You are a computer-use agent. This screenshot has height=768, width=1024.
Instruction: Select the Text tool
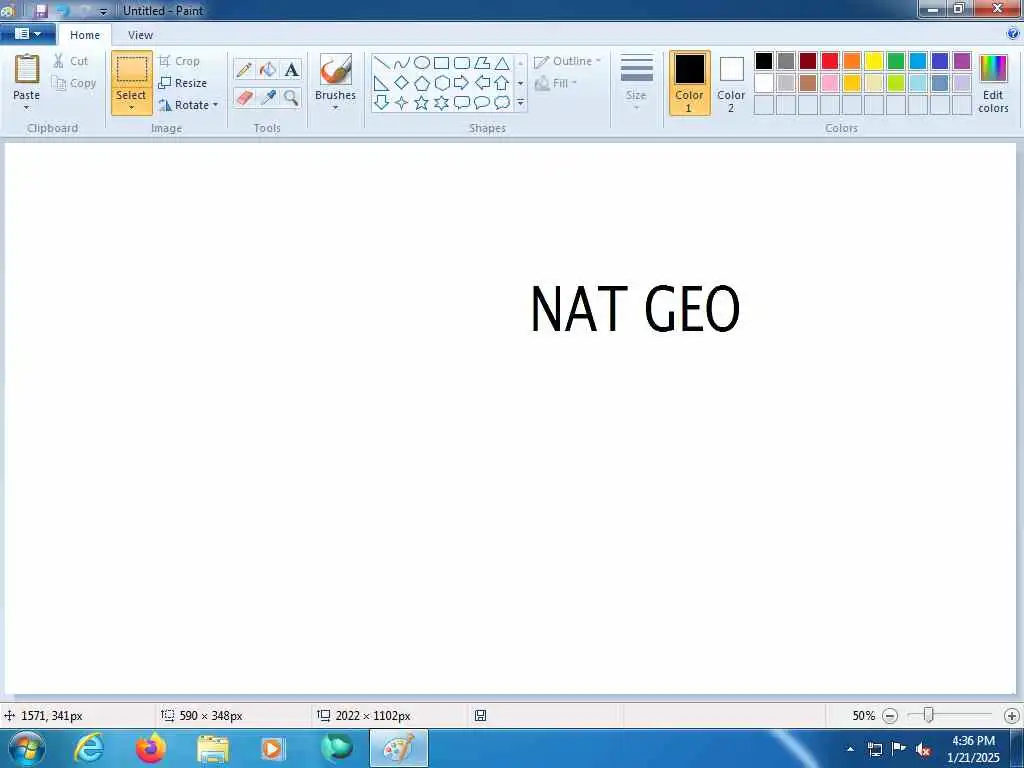click(291, 69)
